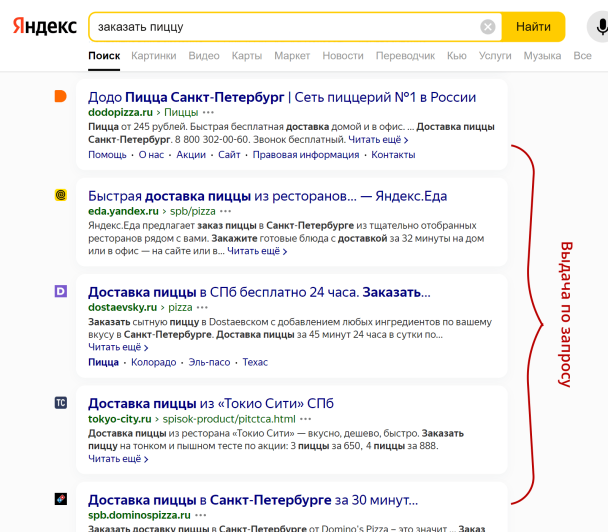Switch to the Картинки tab
The width and height of the screenshot is (608, 532).
[154, 56]
